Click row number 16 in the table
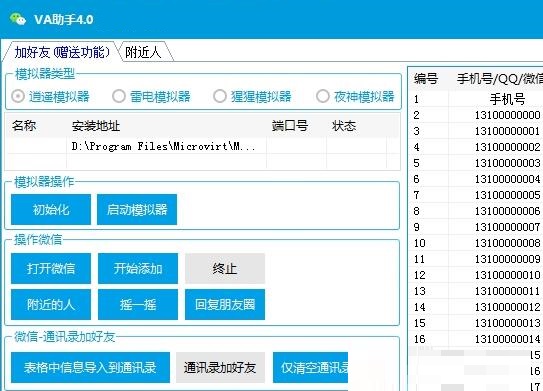 click(x=419, y=339)
